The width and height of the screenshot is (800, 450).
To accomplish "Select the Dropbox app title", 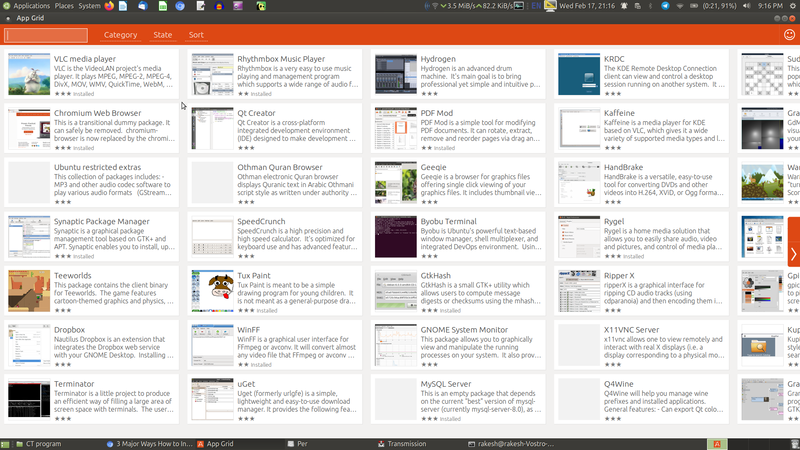I will point(69,330).
